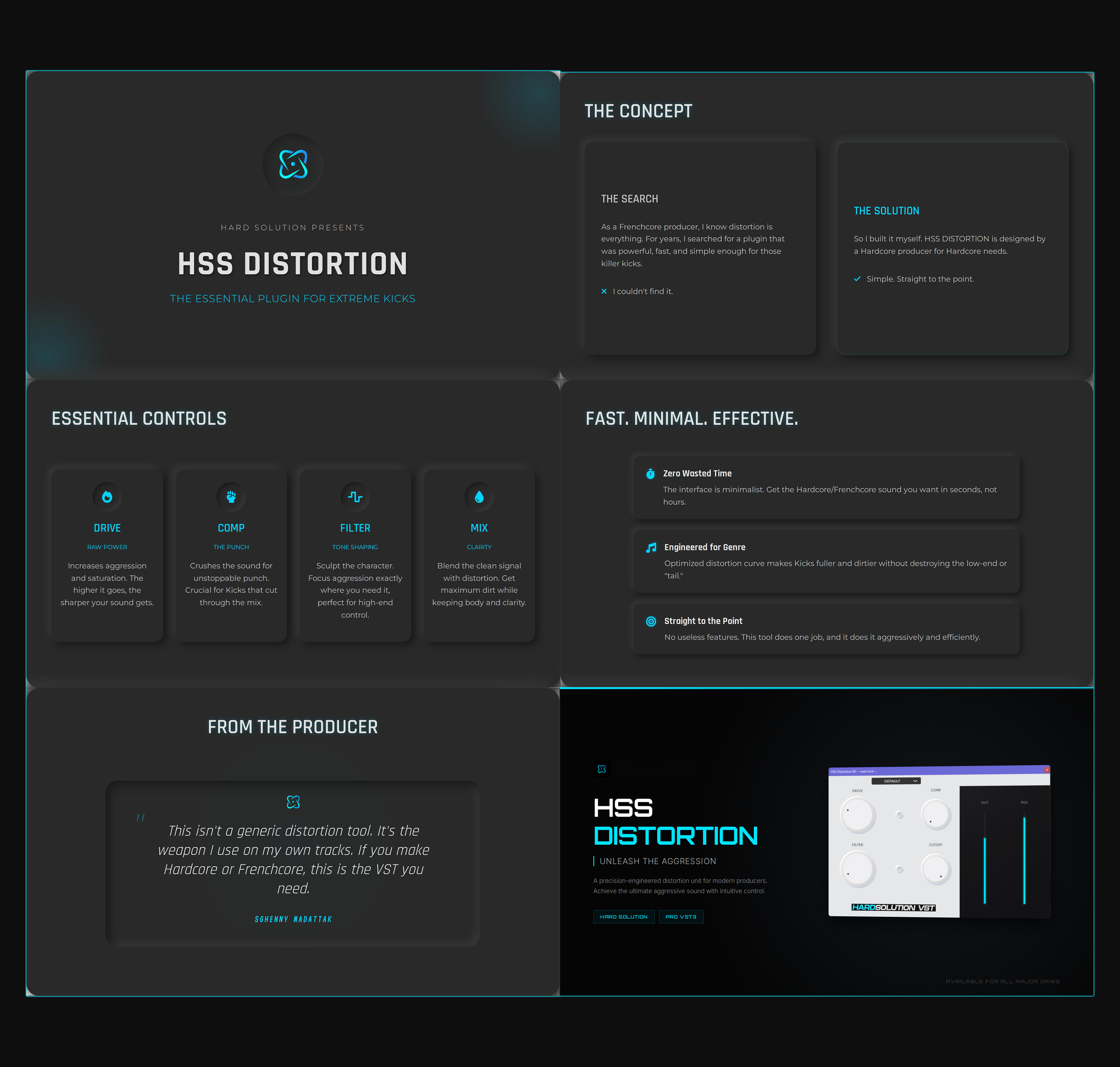Click the fist icon on the COMP card
This screenshot has height=1067, width=1120.
click(231, 497)
